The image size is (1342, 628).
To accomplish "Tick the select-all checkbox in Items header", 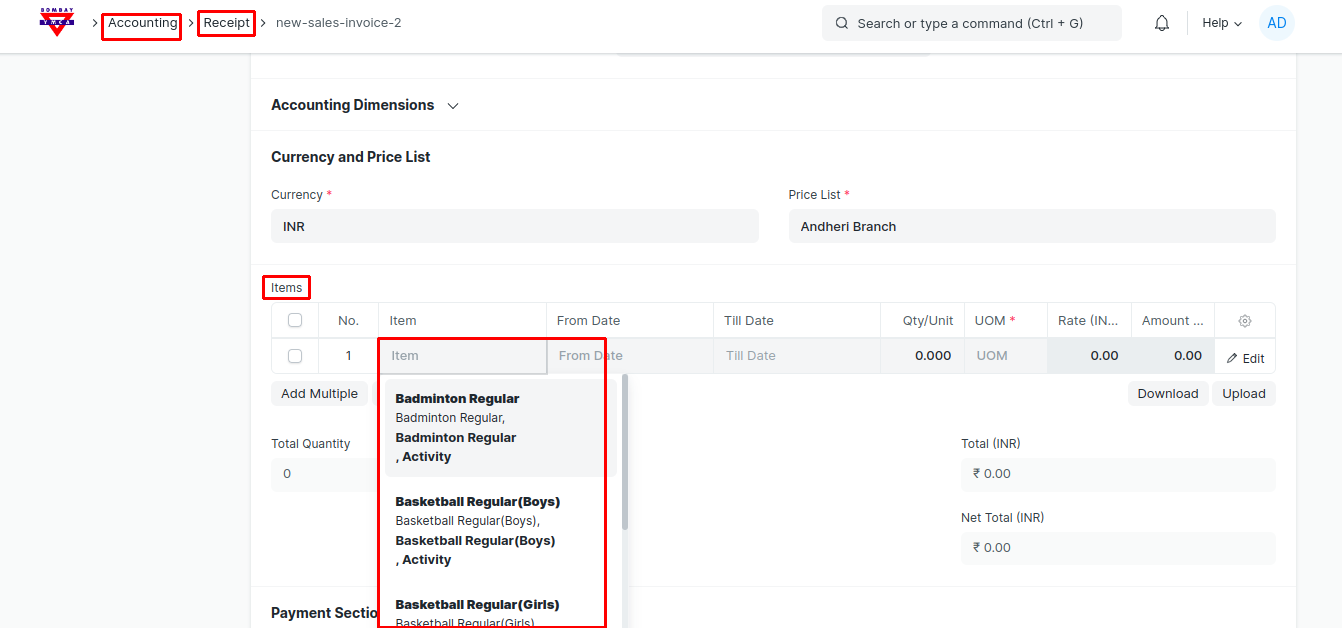I will 295,321.
